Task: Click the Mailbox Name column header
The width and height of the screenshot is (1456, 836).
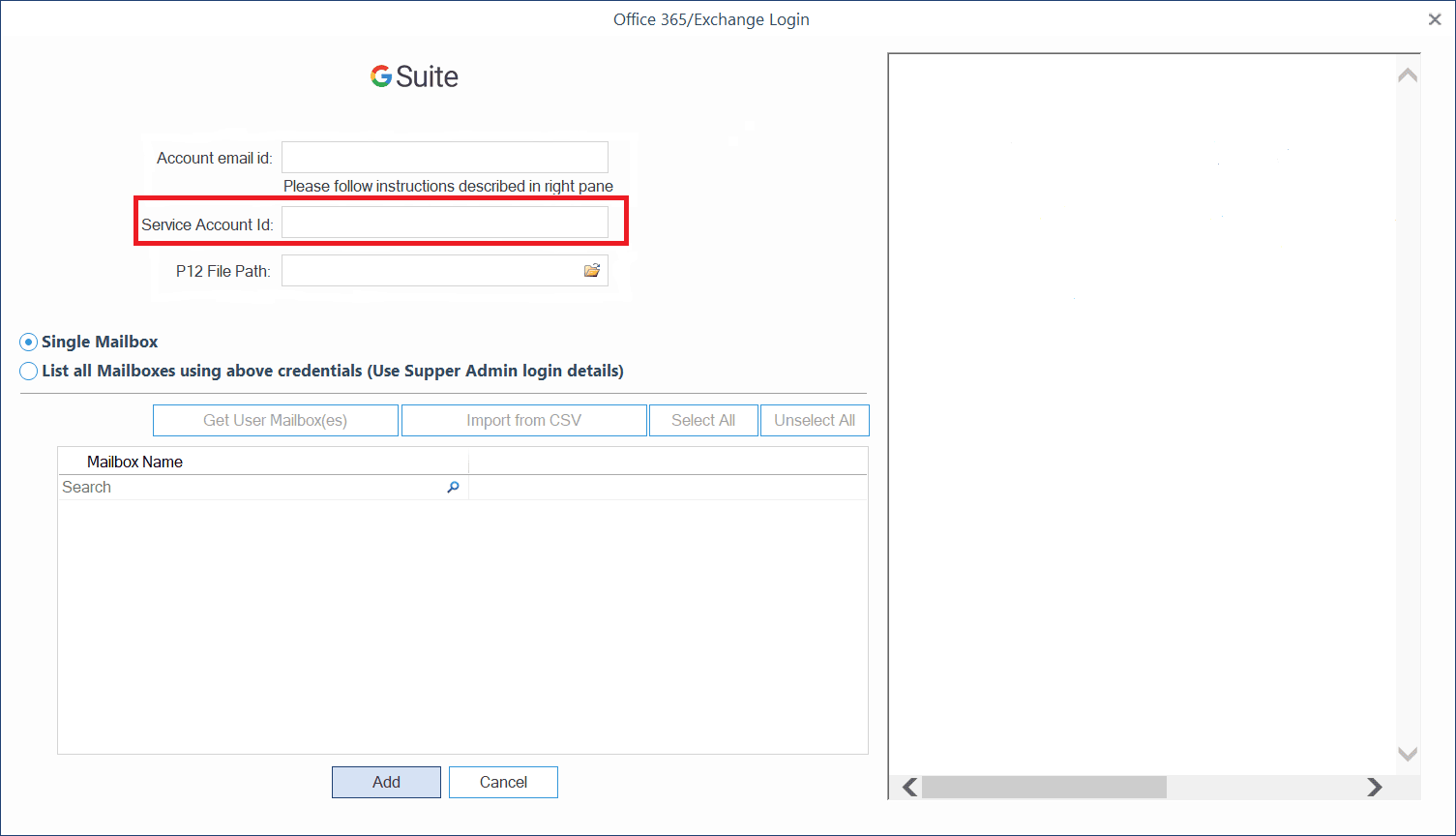Action: click(x=263, y=462)
